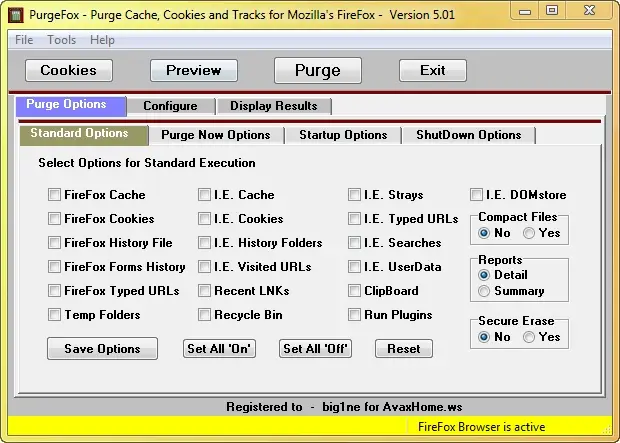Click the Set All 'Off' button

(316, 348)
